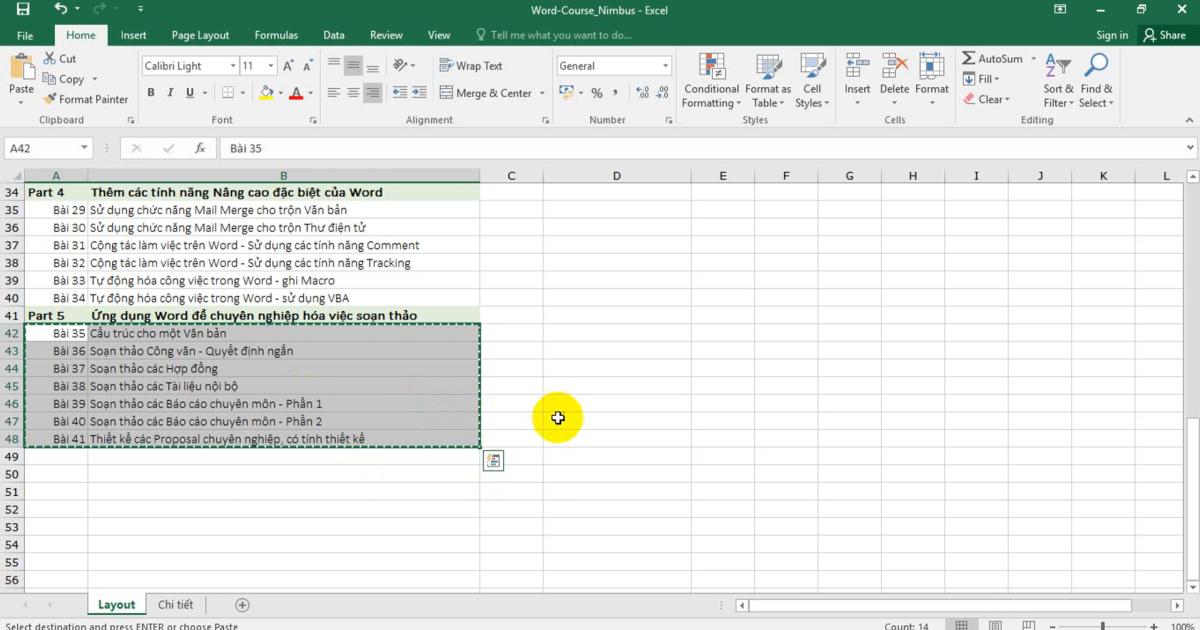Open the font name dropdown
1200x630 pixels.
[232, 65]
